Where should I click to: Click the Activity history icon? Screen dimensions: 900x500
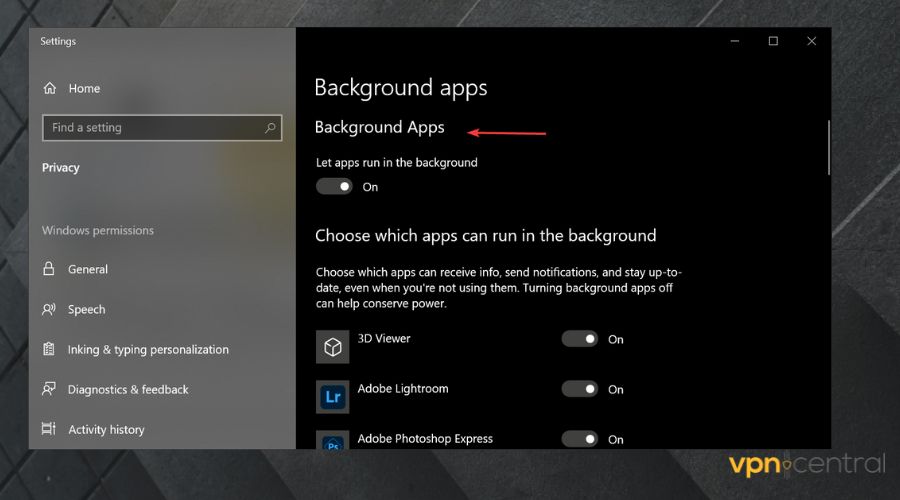(49, 429)
